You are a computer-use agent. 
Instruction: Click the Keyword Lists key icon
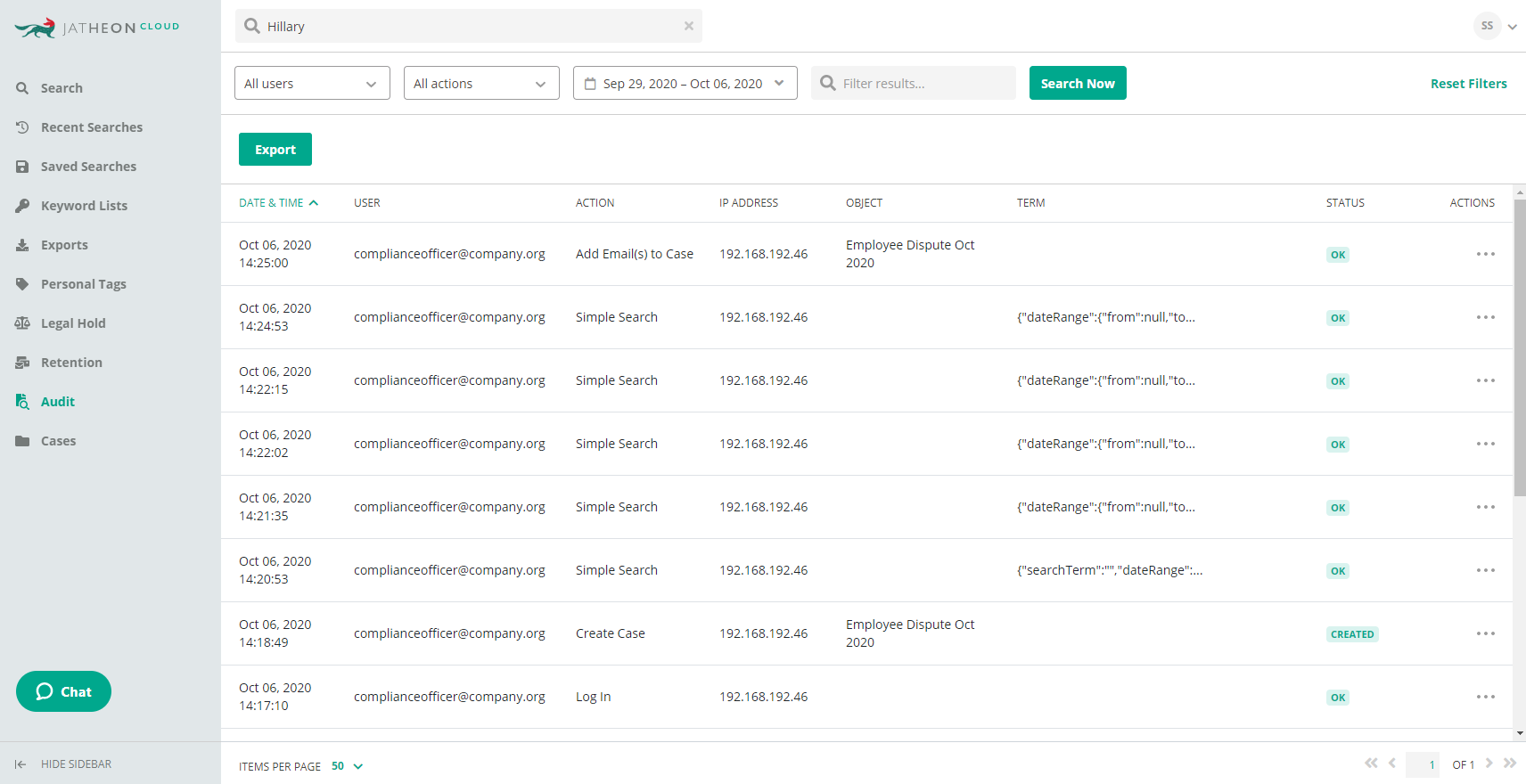[22, 206]
